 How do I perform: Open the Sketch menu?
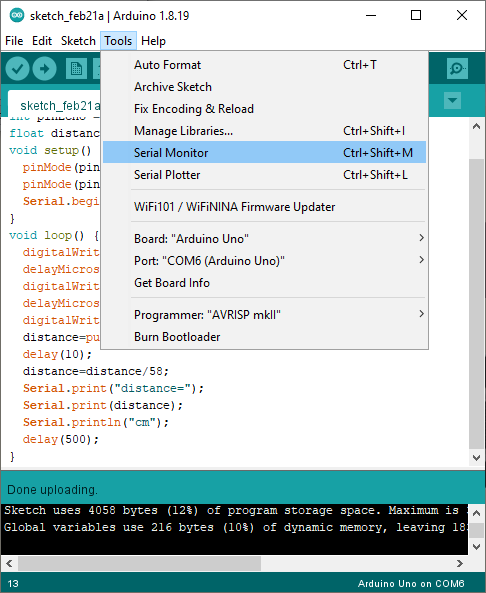[x=78, y=41]
